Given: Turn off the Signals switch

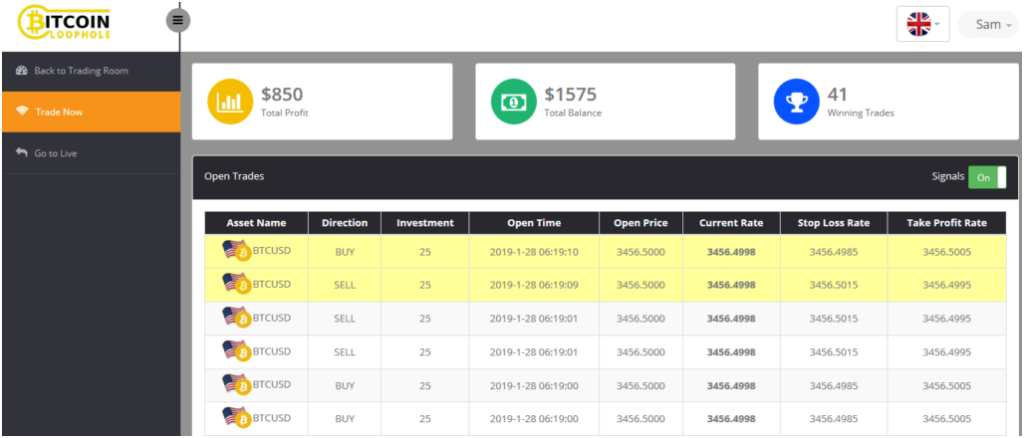Looking at the screenshot, I should pos(987,177).
